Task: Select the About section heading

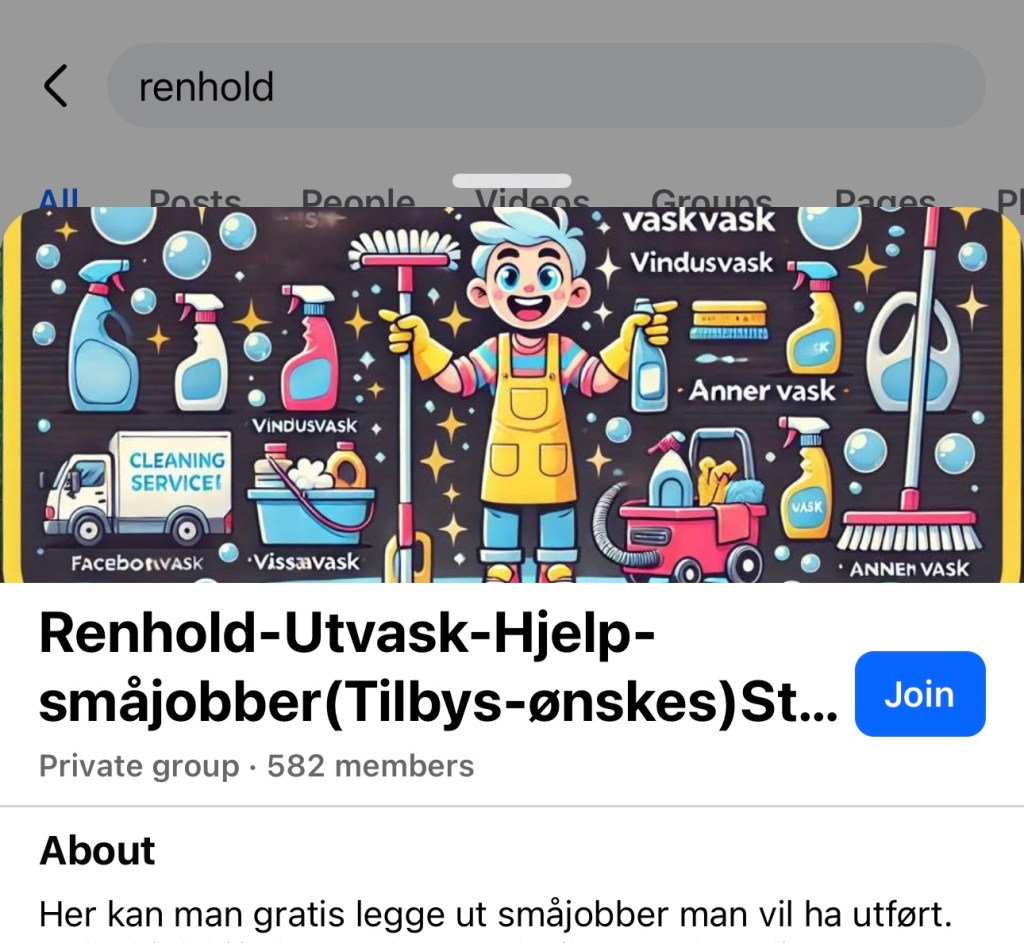Action: (97, 850)
